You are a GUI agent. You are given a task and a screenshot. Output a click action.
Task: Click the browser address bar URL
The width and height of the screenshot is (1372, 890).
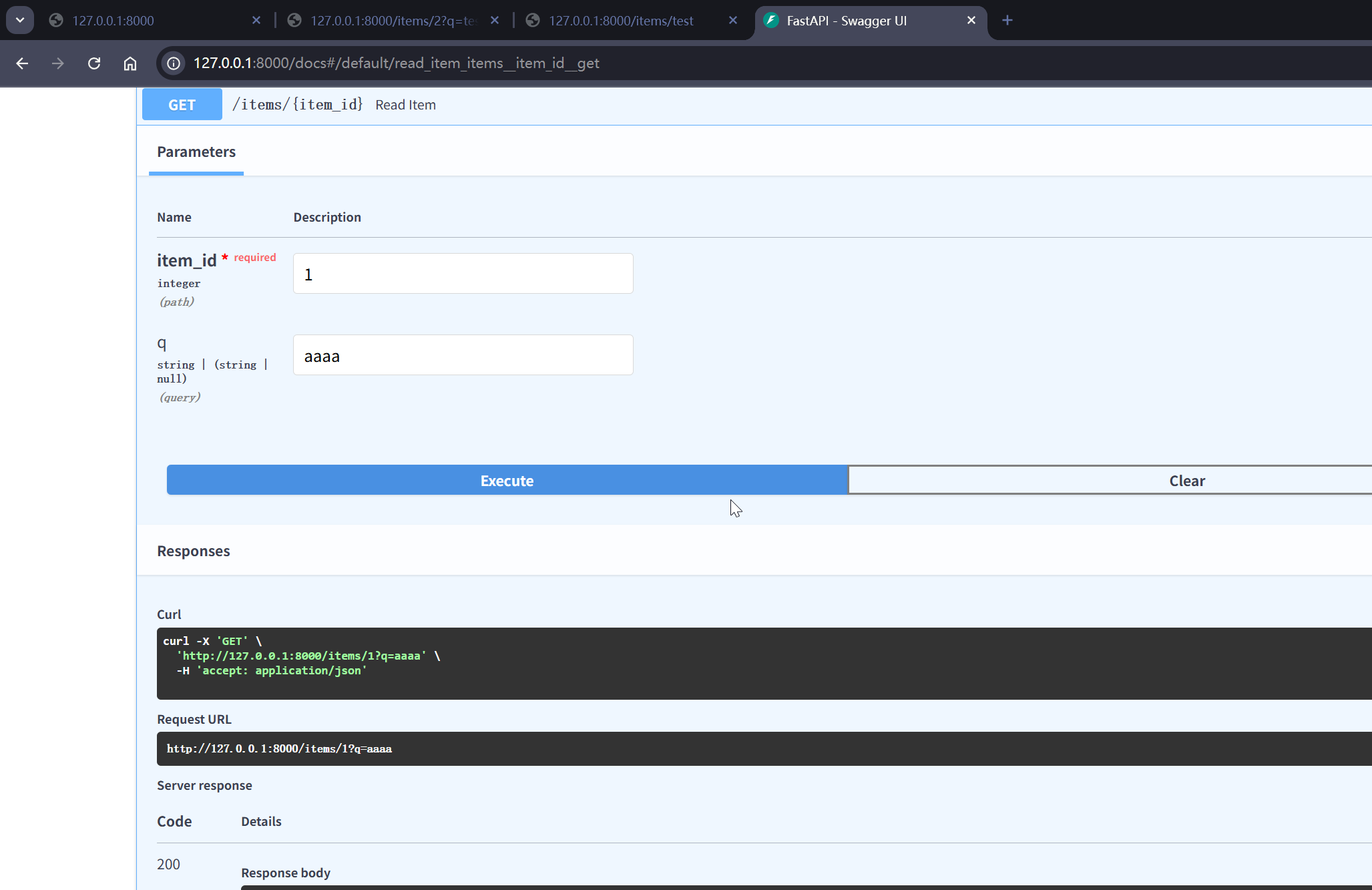(396, 63)
